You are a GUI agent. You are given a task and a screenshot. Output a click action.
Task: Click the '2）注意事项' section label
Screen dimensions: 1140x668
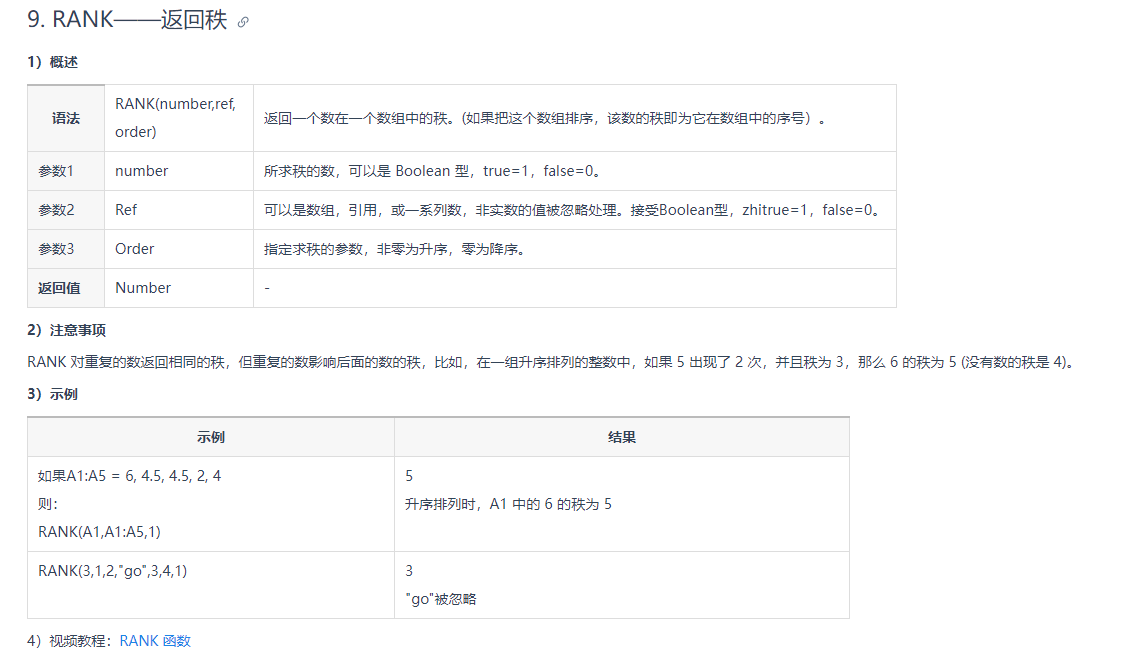(x=66, y=330)
